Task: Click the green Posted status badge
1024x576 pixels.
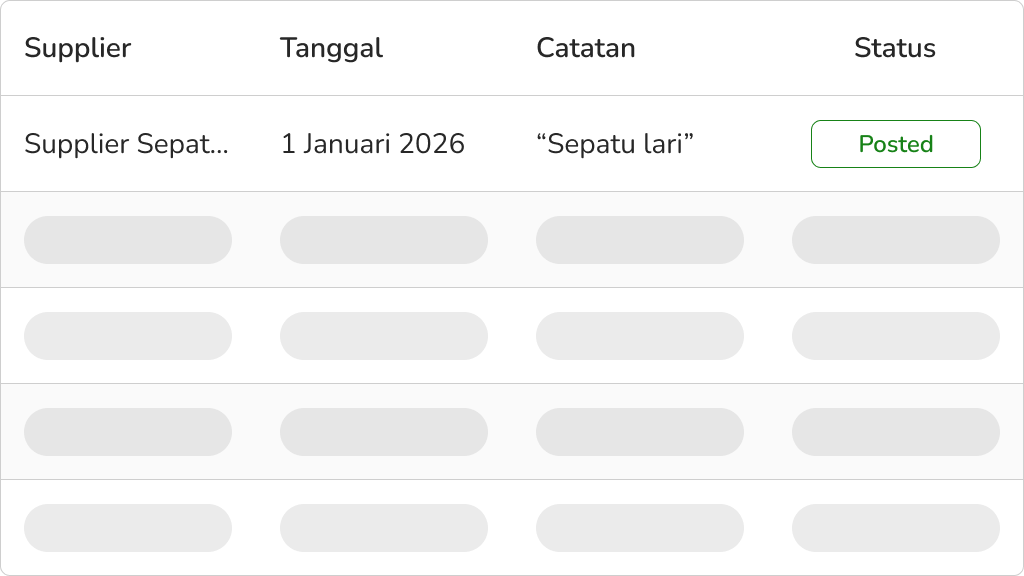Action: click(895, 144)
